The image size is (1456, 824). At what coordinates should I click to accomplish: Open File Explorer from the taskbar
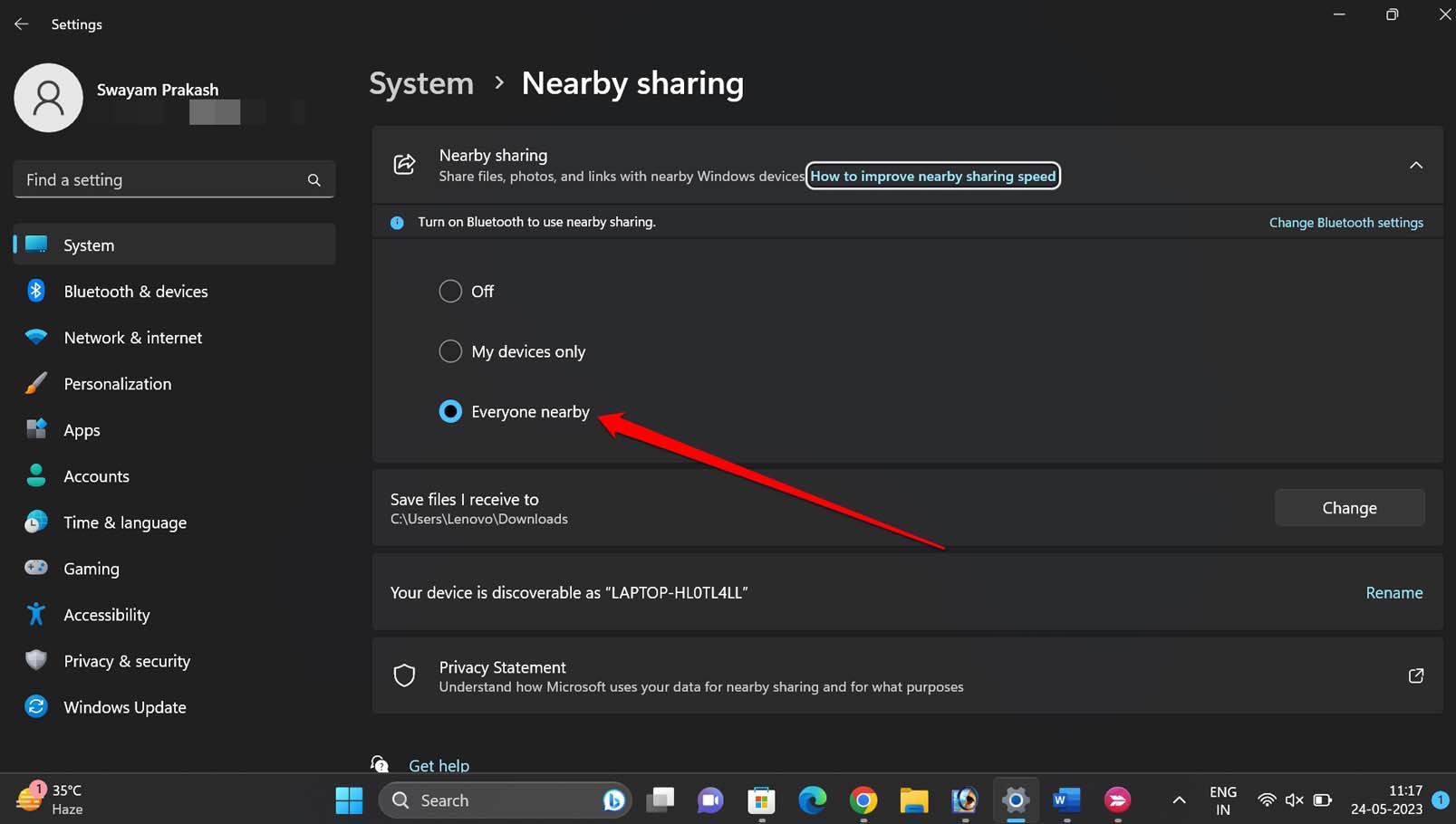coord(914,800)
